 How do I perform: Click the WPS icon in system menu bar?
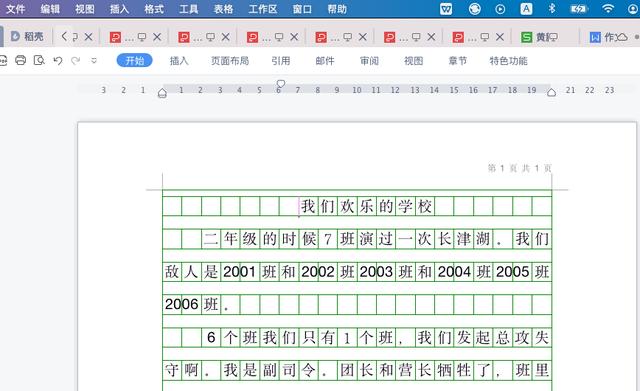point(446,9)
